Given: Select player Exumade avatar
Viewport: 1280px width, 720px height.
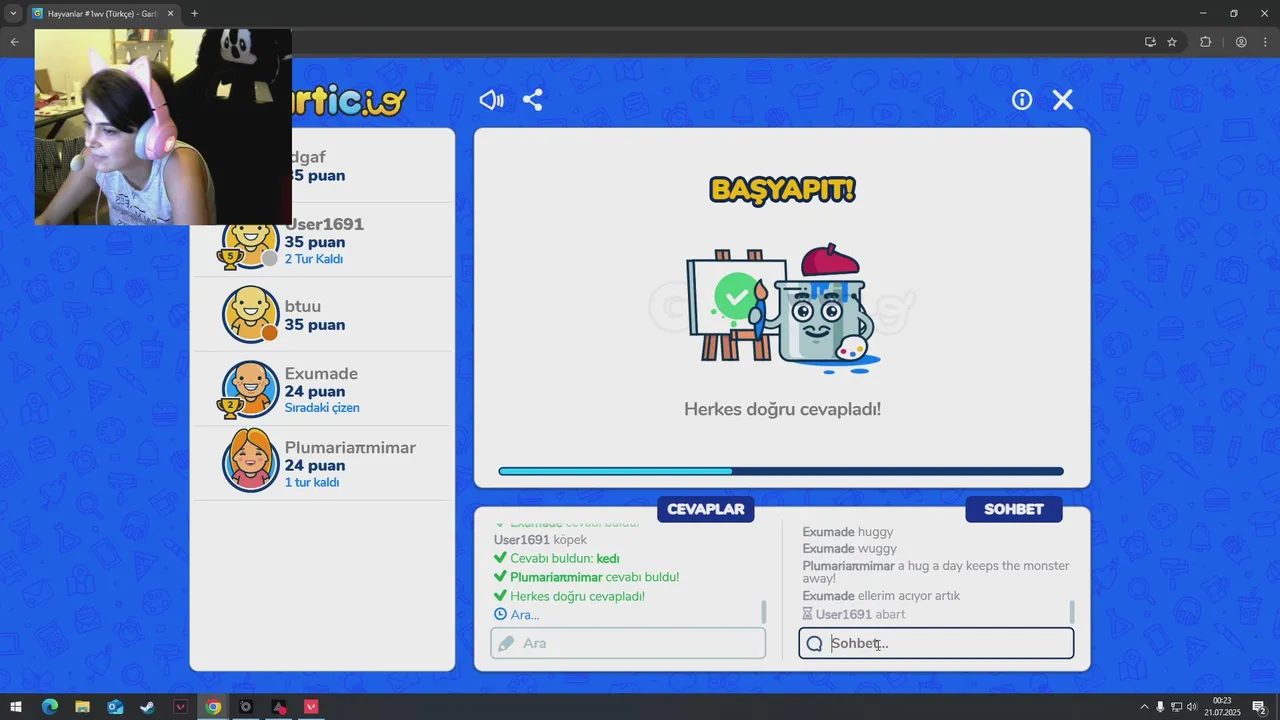Looking at the screenshot, I should (250, 389).
